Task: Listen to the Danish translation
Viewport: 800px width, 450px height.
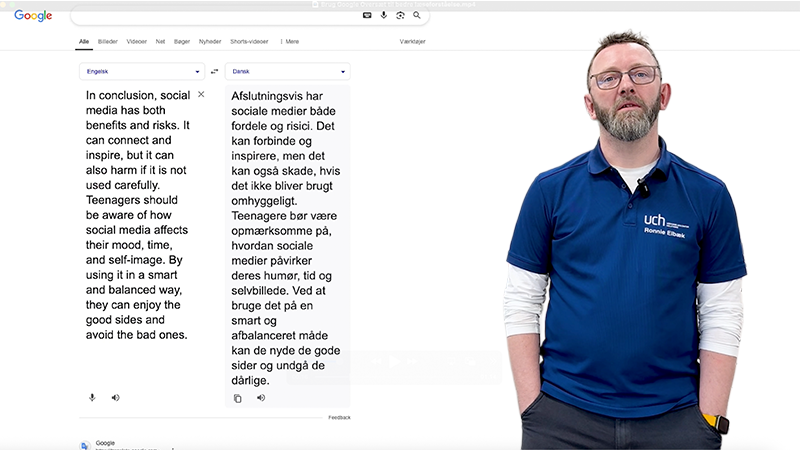Action: 261,397
